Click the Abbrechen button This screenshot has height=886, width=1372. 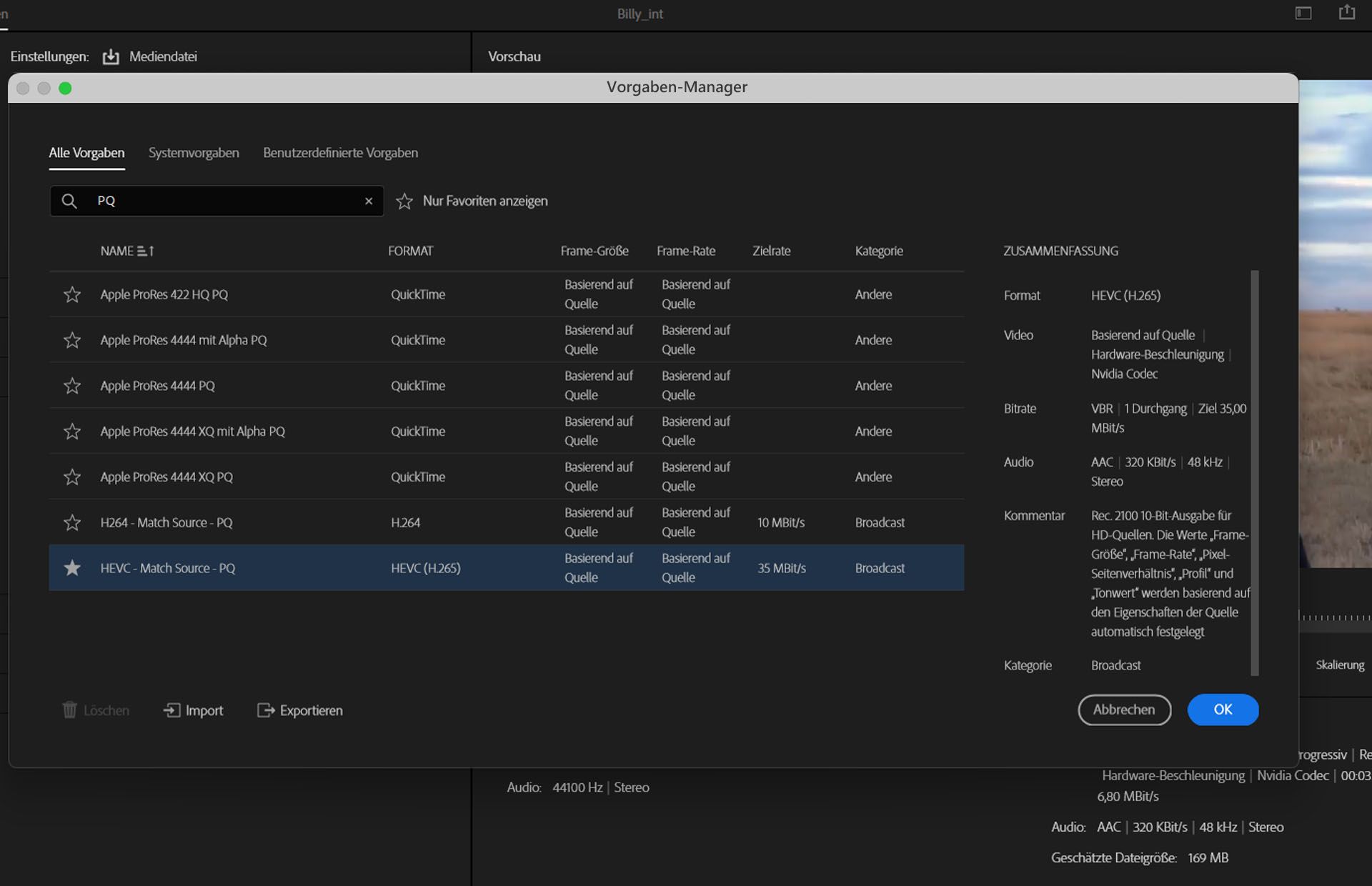[x=1124, y=710]
